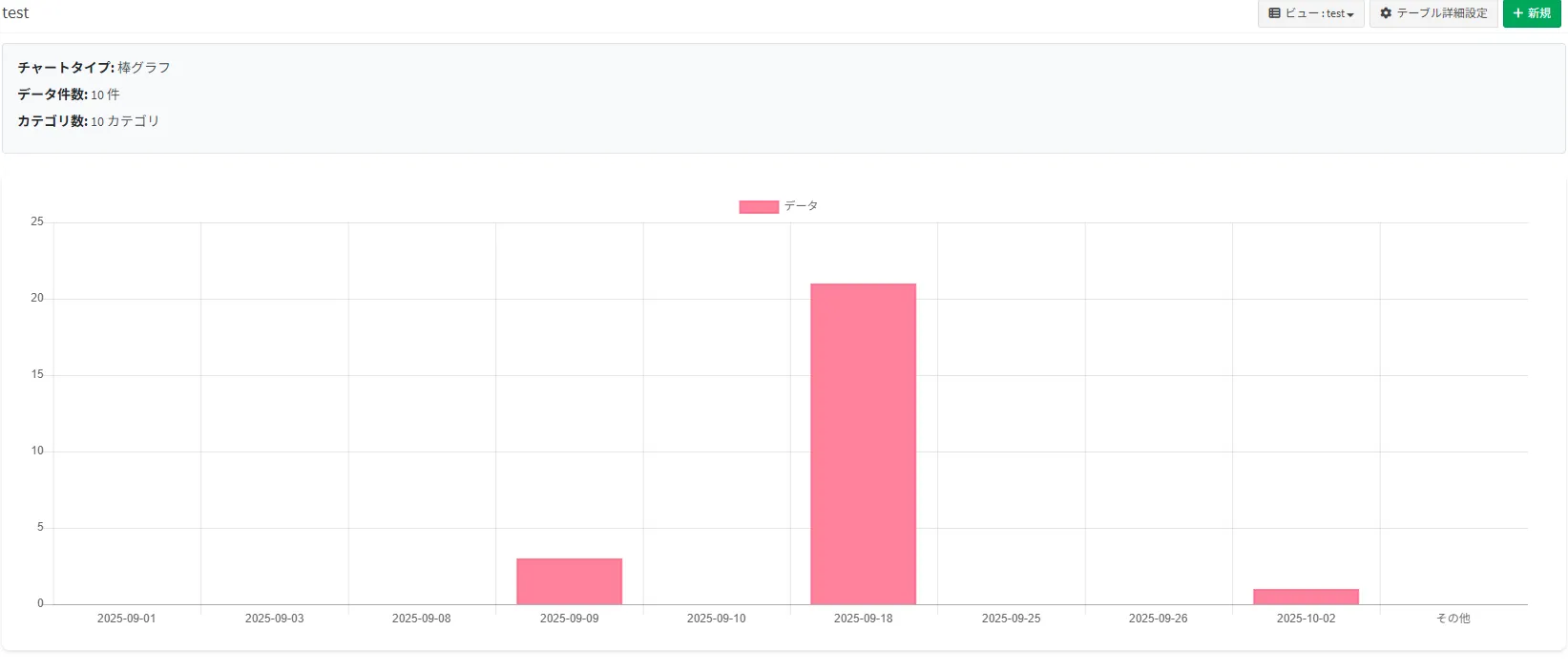The image size is (1568, 672).
Task: Click the チャートタイプ info line
Action: [x=94, y=68]
